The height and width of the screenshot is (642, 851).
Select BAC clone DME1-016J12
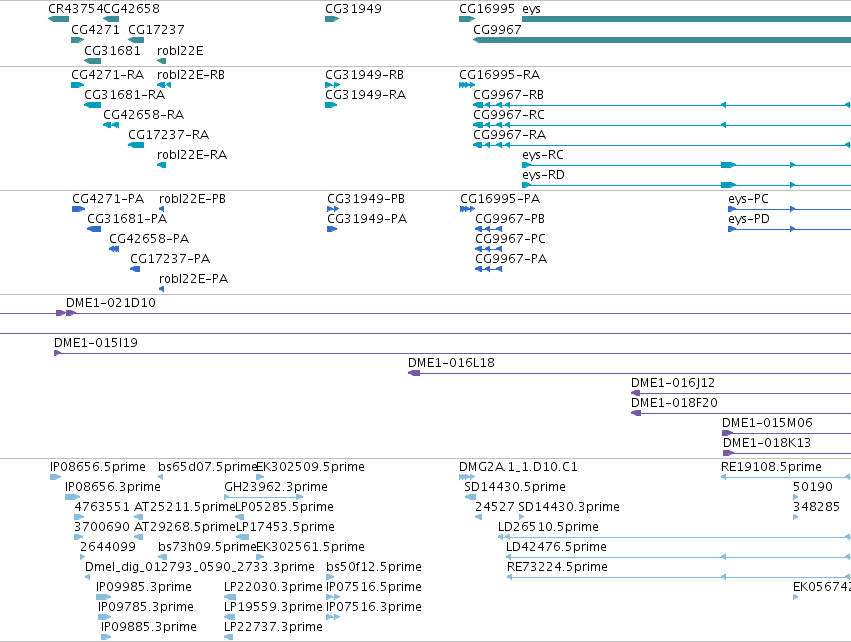coord(673,383)
